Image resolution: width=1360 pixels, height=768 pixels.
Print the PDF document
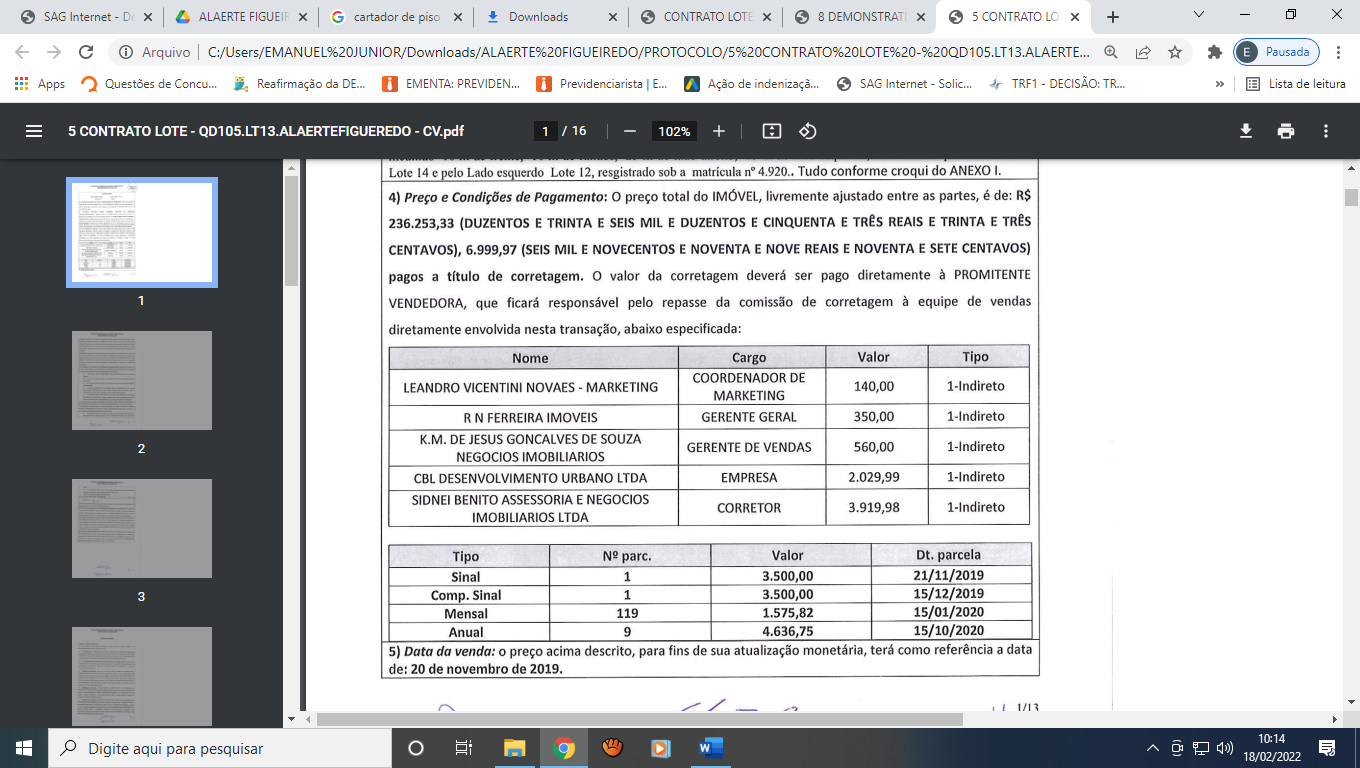1286,131
